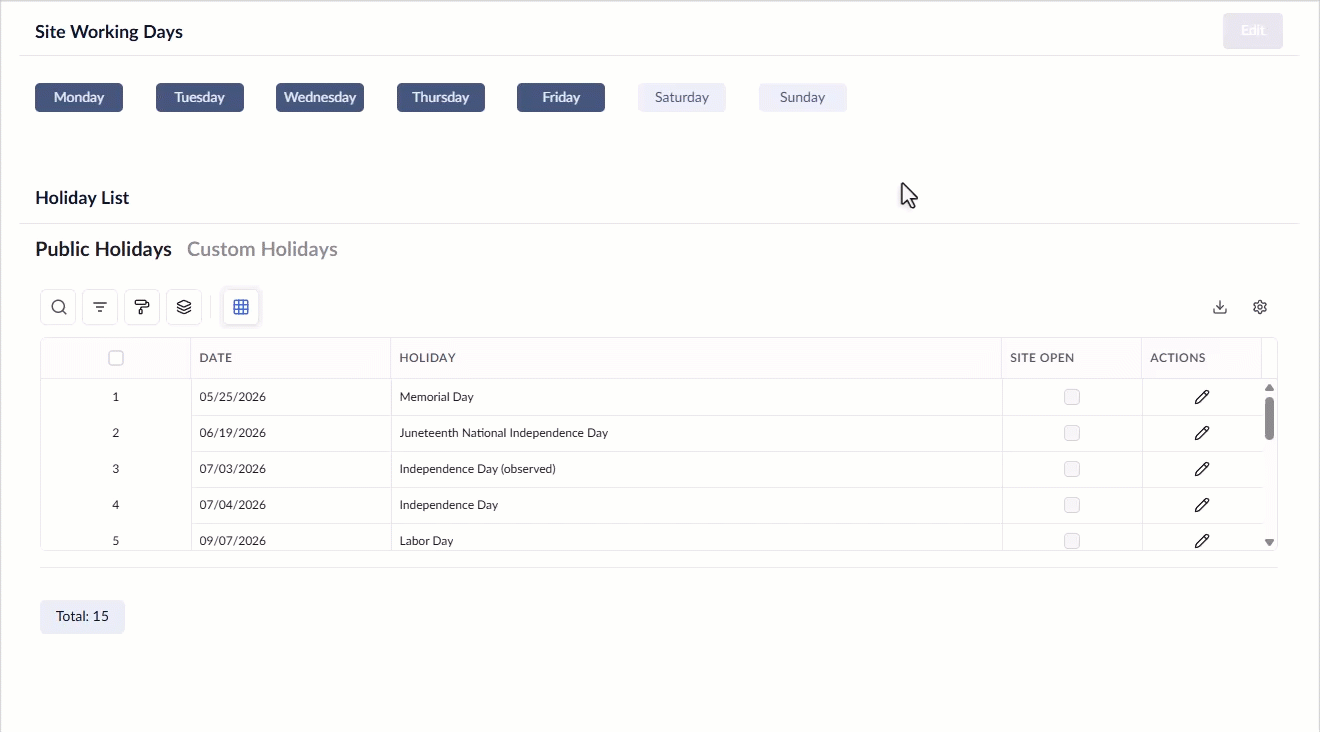This screenshot has height=732, width=1320.
Task: Click row number 1
Action: point(116,397)
